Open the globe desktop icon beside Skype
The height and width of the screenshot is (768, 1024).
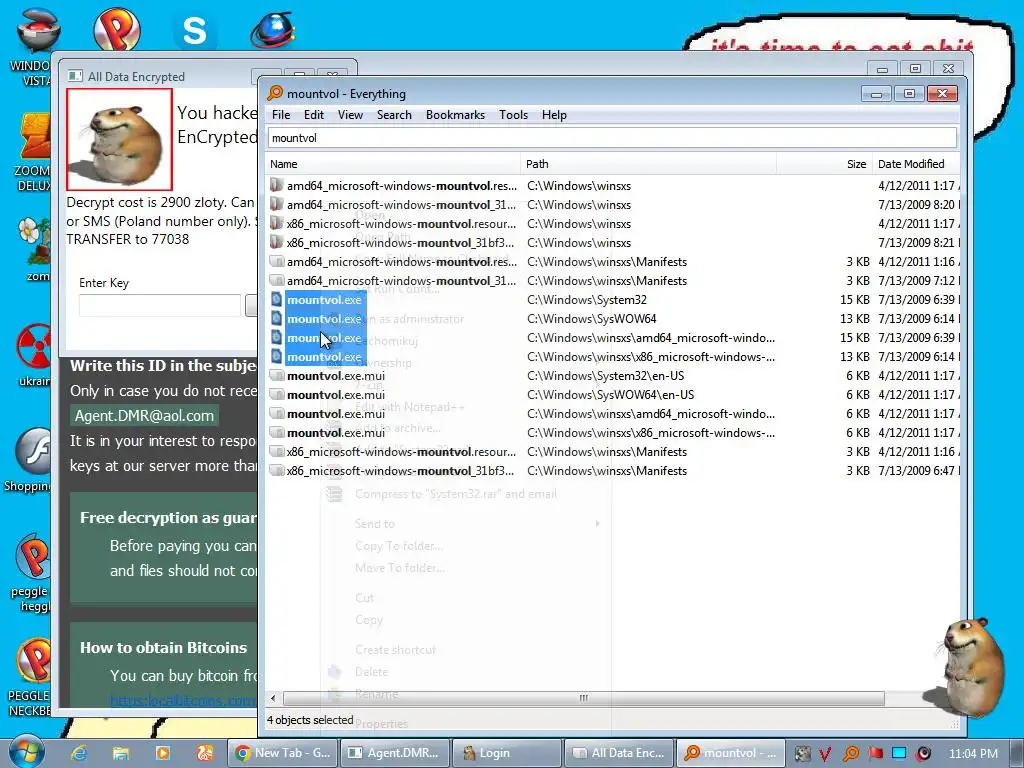click(x=272, y=30)
